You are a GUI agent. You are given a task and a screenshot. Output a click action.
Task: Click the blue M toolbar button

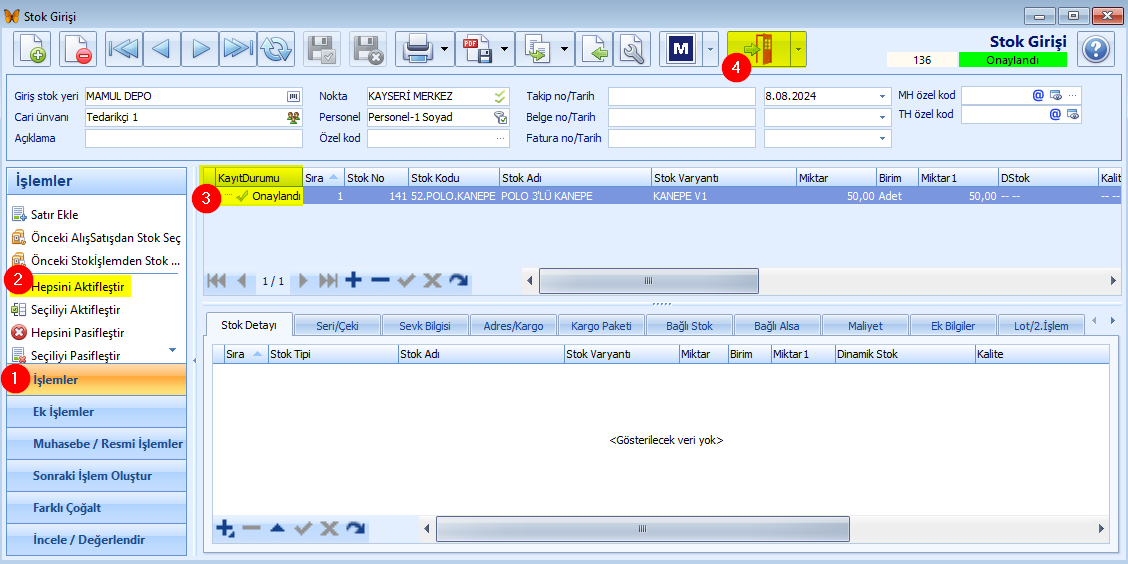tap(679, 50)
